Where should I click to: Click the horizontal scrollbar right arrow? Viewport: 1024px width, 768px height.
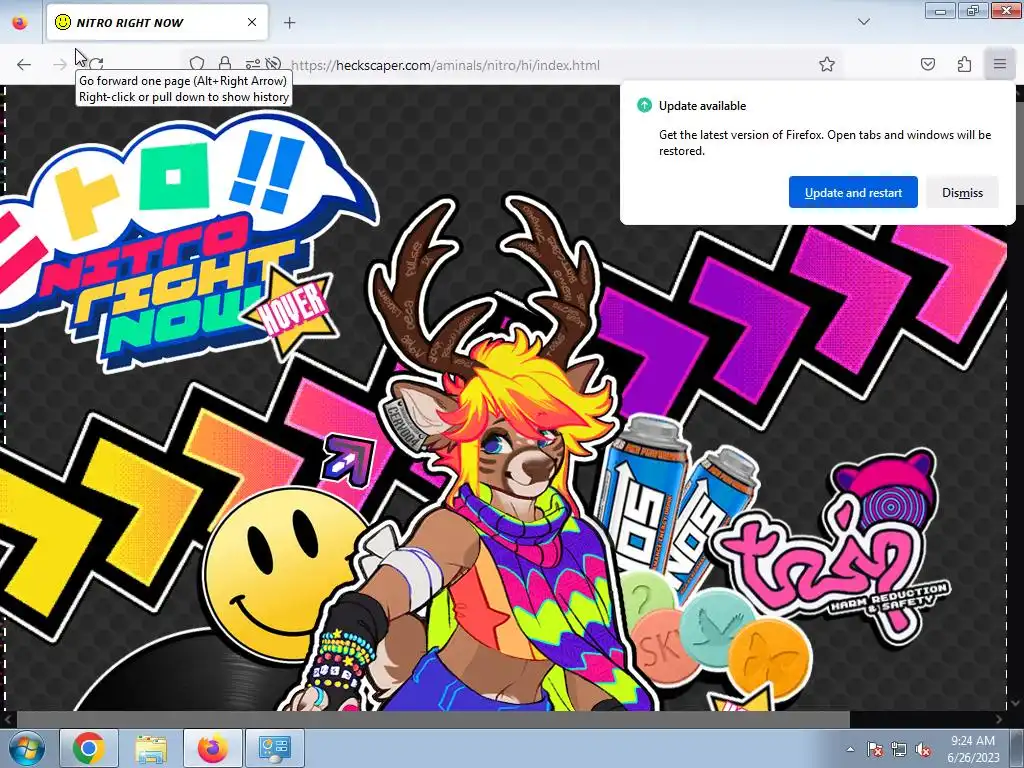[999, 719]
